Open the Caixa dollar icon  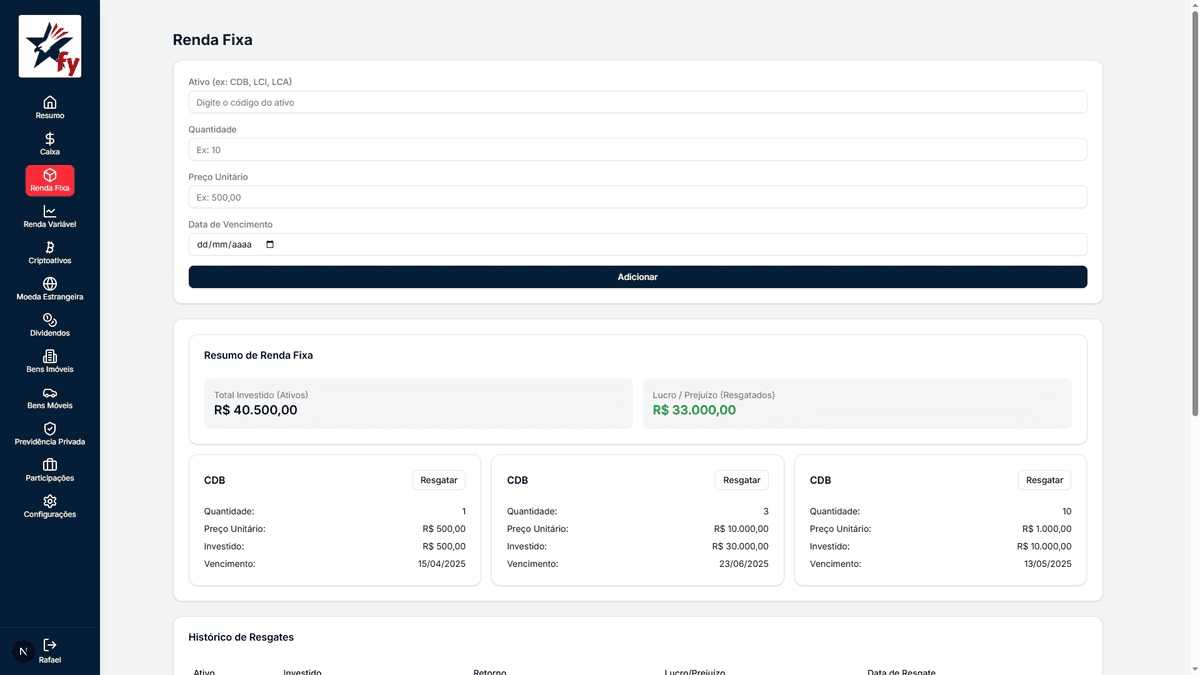(x=50, y=138)
